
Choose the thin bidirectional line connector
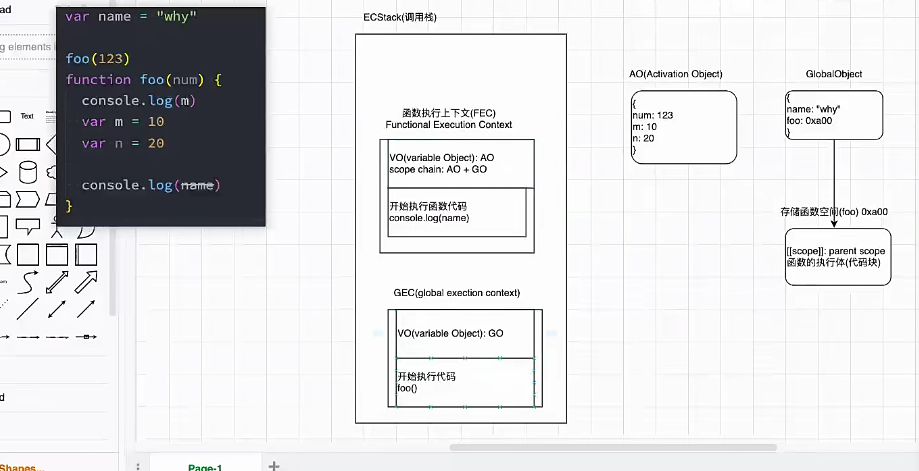coord(57,309)
